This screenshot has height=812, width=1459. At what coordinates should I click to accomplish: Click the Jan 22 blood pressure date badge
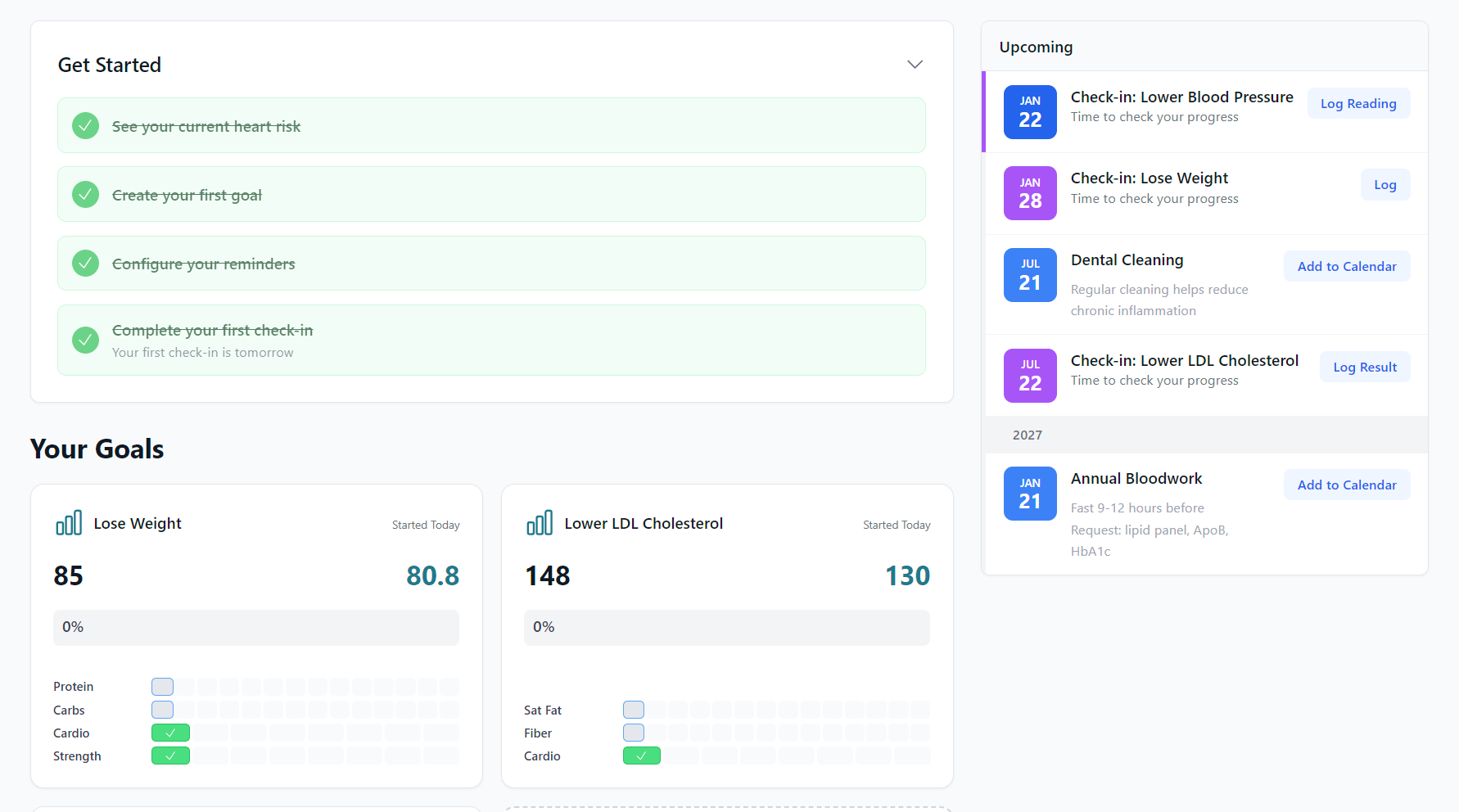1030,112
